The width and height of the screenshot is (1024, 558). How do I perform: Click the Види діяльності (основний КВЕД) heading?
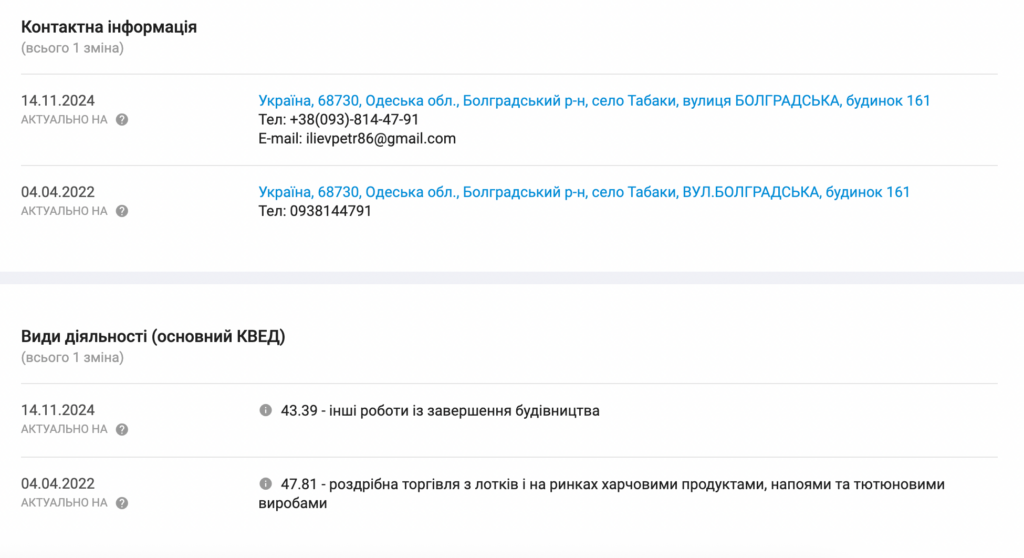click(x=153, y=337)
